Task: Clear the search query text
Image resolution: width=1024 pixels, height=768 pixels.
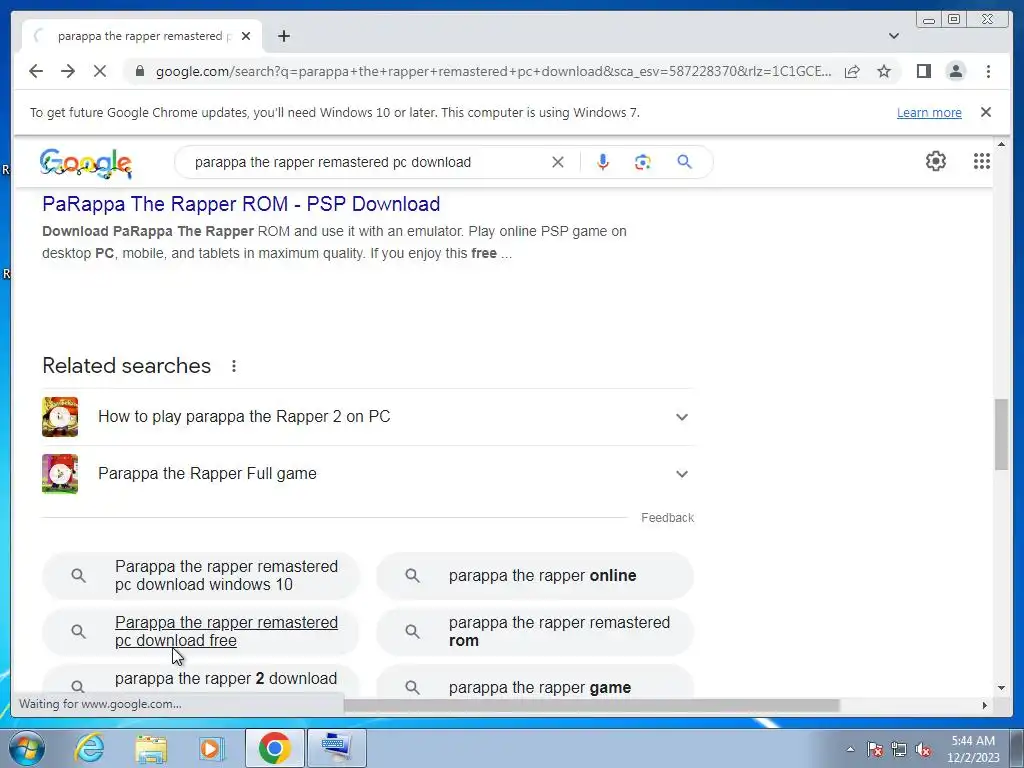Action: pos(557,162)
